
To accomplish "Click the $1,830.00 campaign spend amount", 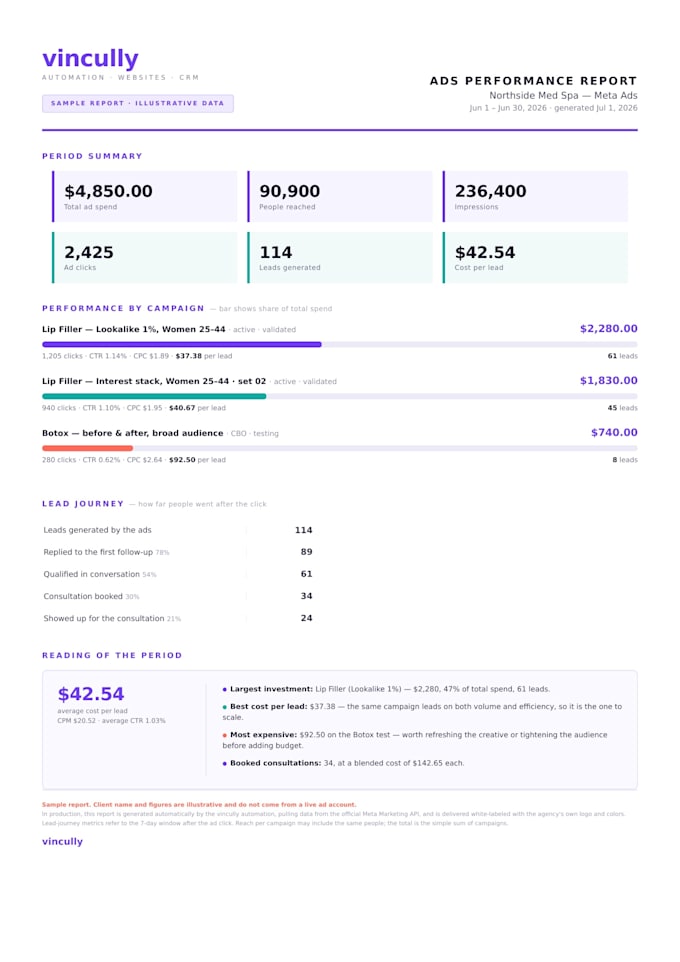I will pos(609,380).
